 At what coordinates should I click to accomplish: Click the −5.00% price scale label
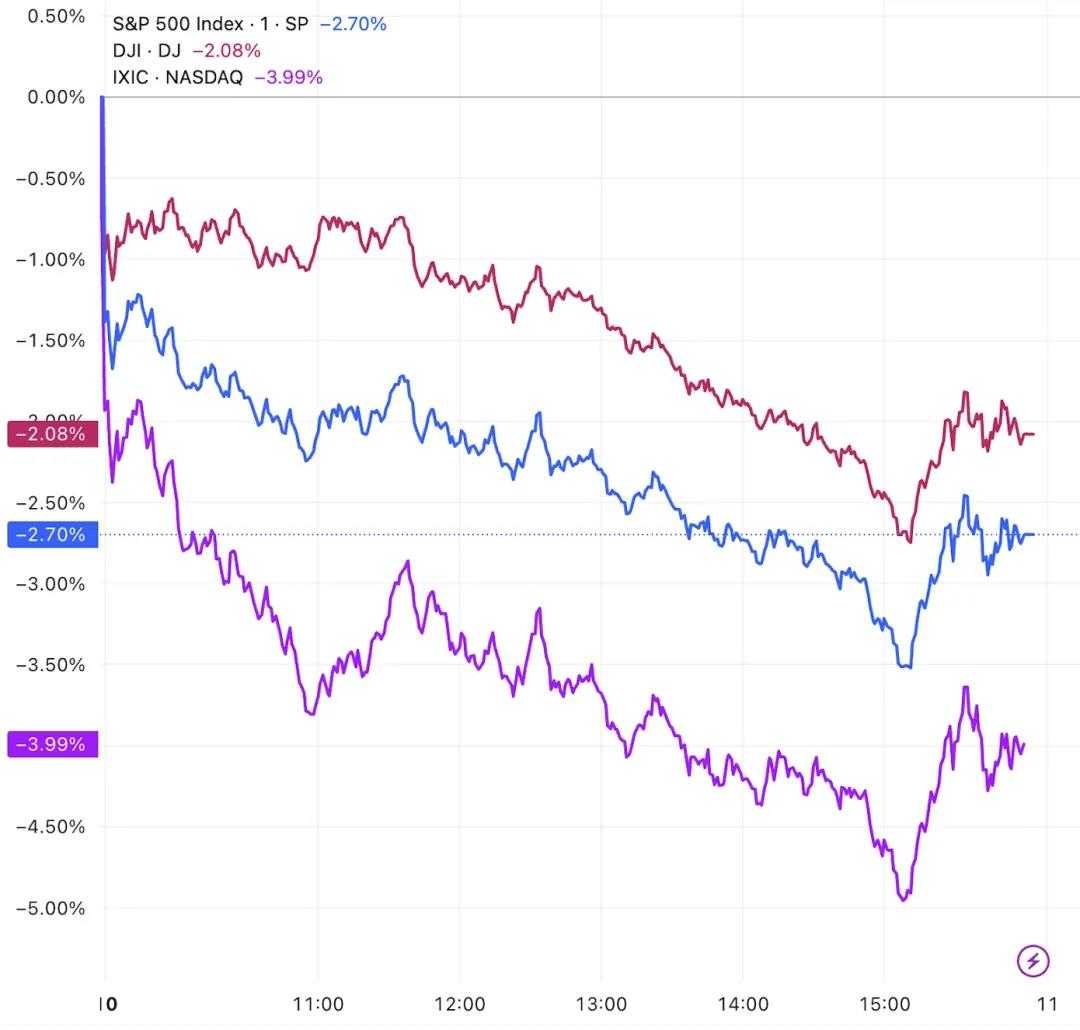(x=52, y=908)
